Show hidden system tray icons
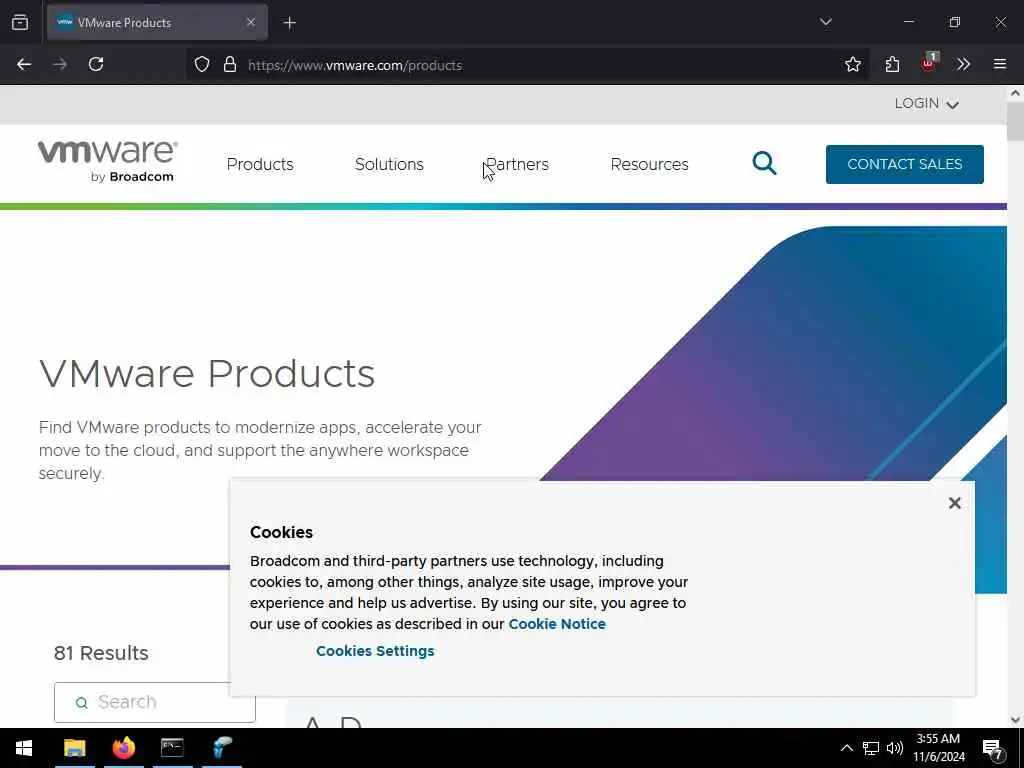This screenshot has width=1024, height=768. [x=846, y=748]
